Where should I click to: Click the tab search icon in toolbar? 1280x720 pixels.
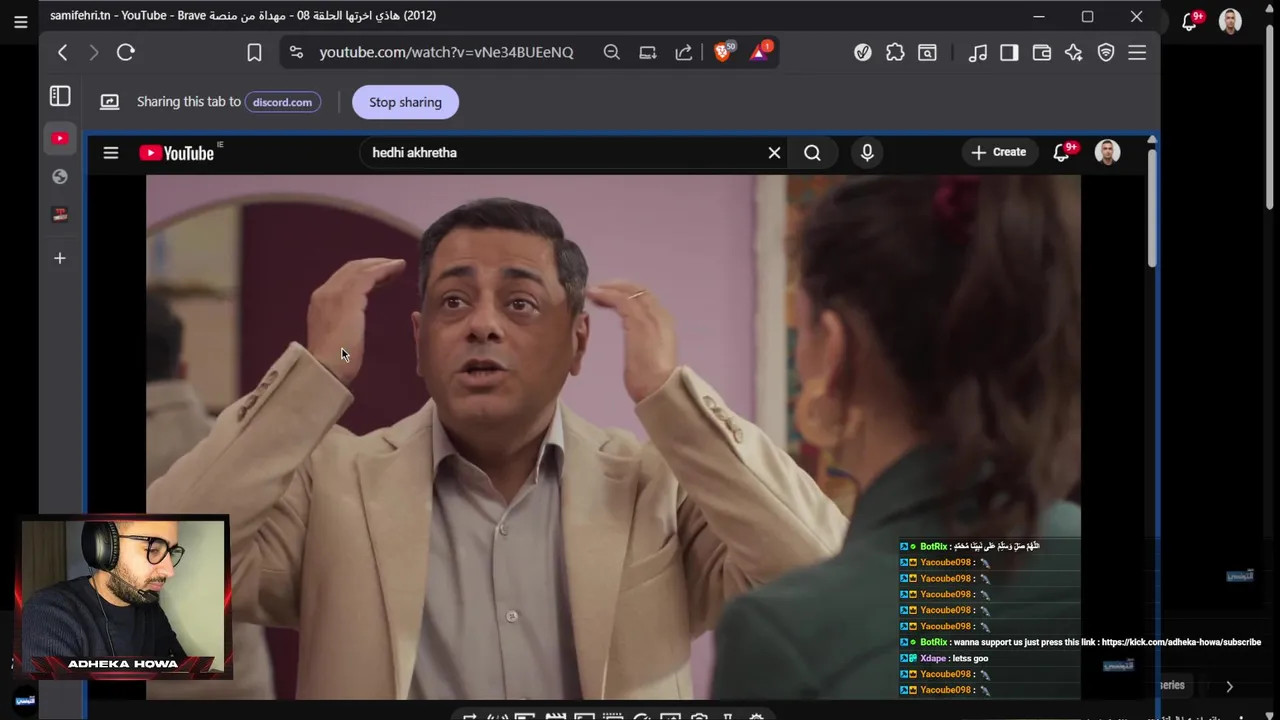tap(928, 52)
